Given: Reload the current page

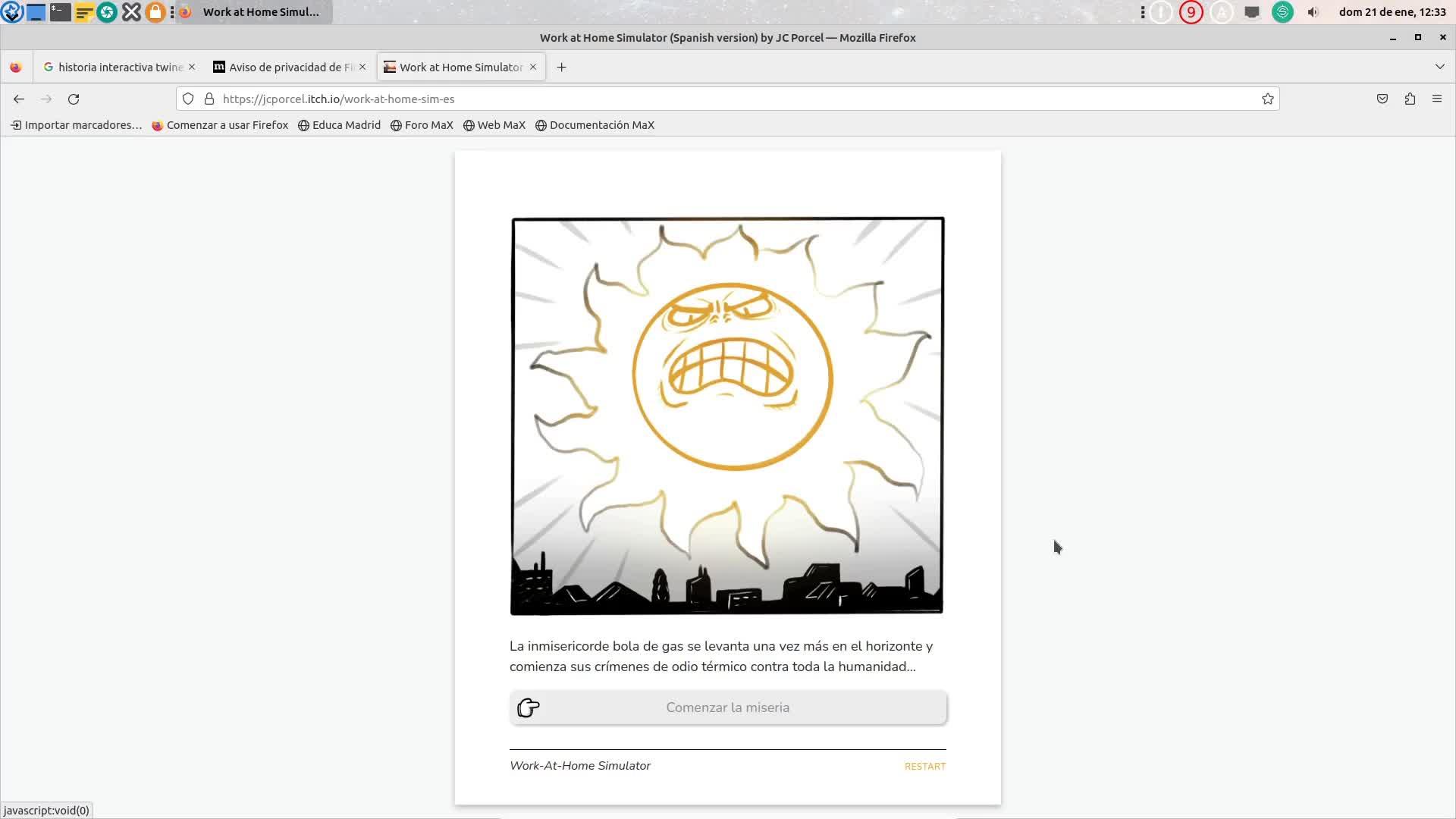Looking at the screenshot, I should (x=74, y=99).
